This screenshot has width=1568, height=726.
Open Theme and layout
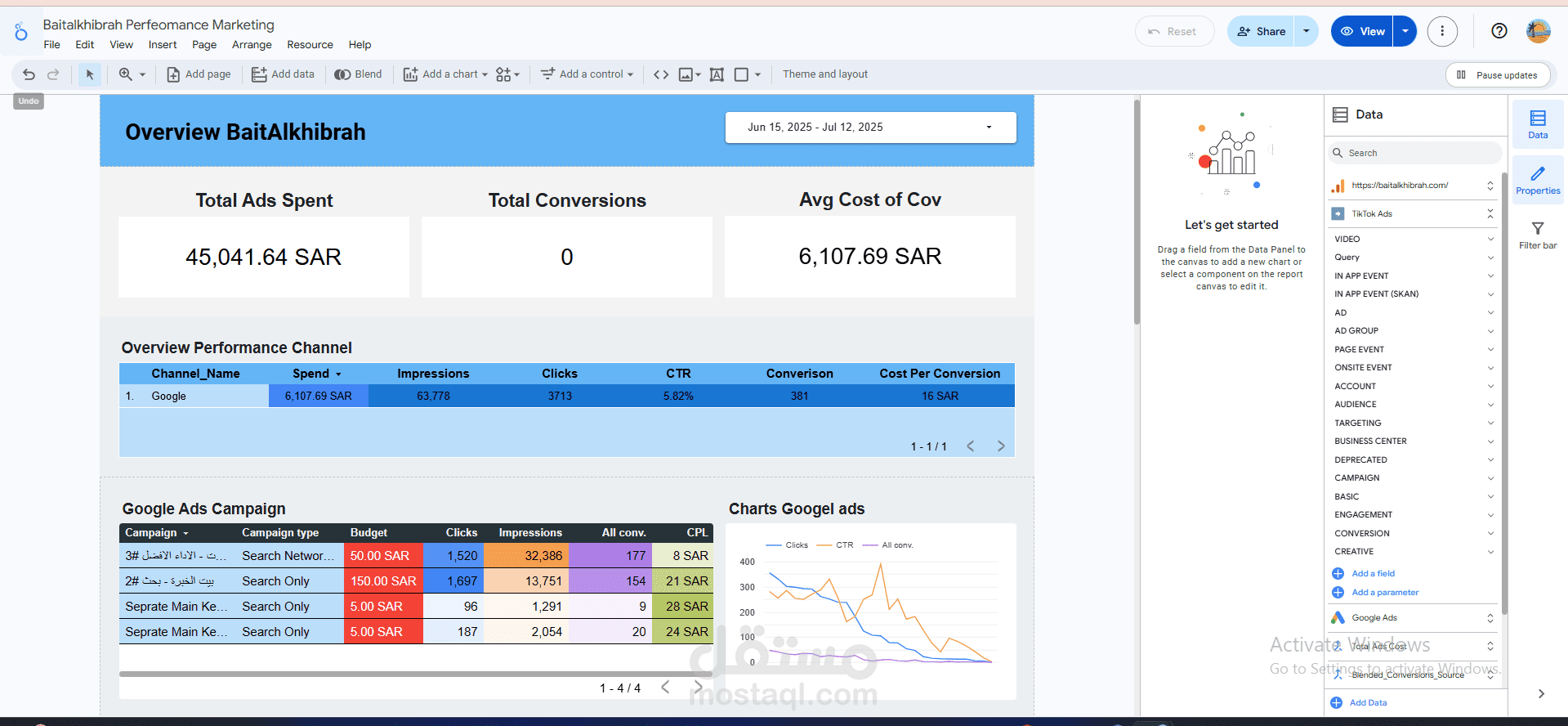(825, 74)
